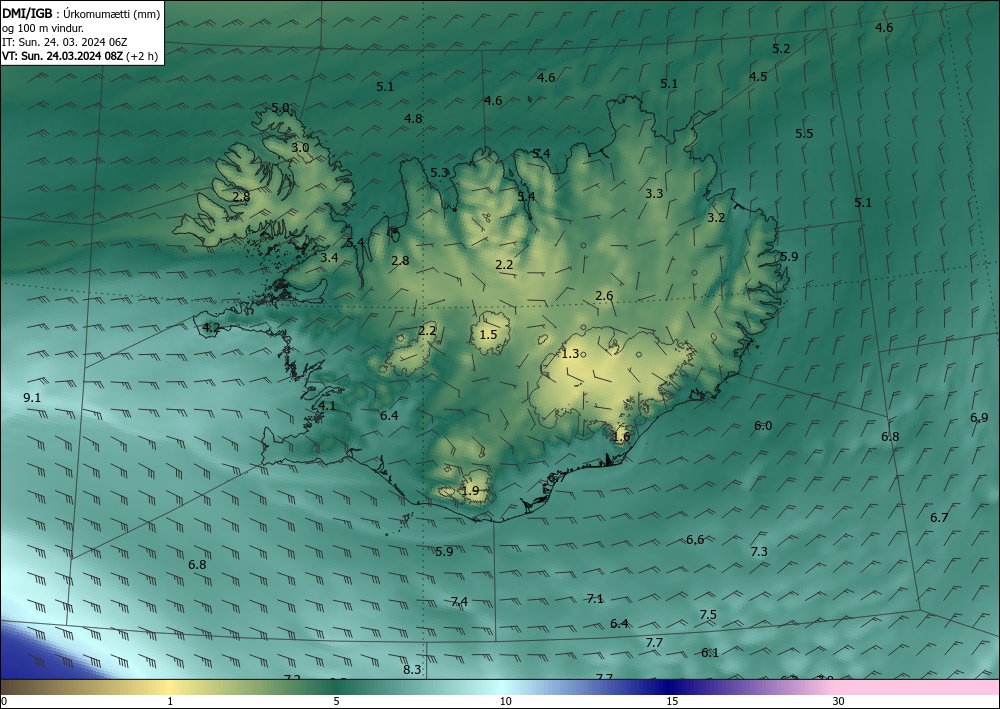Viewport: 1000px width, 709px height.
Task: Click the 1.3 value on Vatnajökull glacier
Action: coord(570,353)
